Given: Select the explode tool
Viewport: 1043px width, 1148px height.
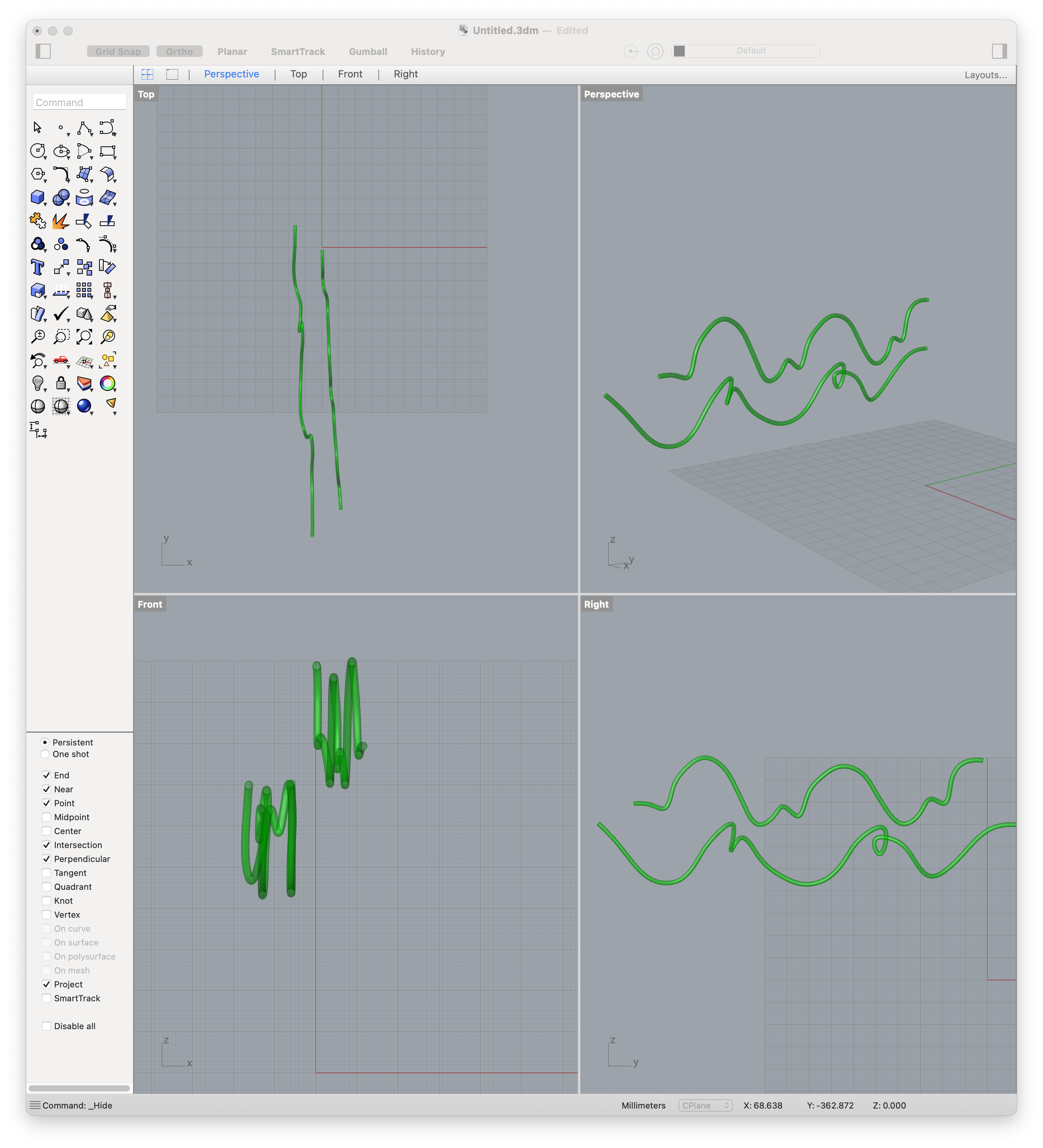Looking at the screenshot, I should click(61, 221).
